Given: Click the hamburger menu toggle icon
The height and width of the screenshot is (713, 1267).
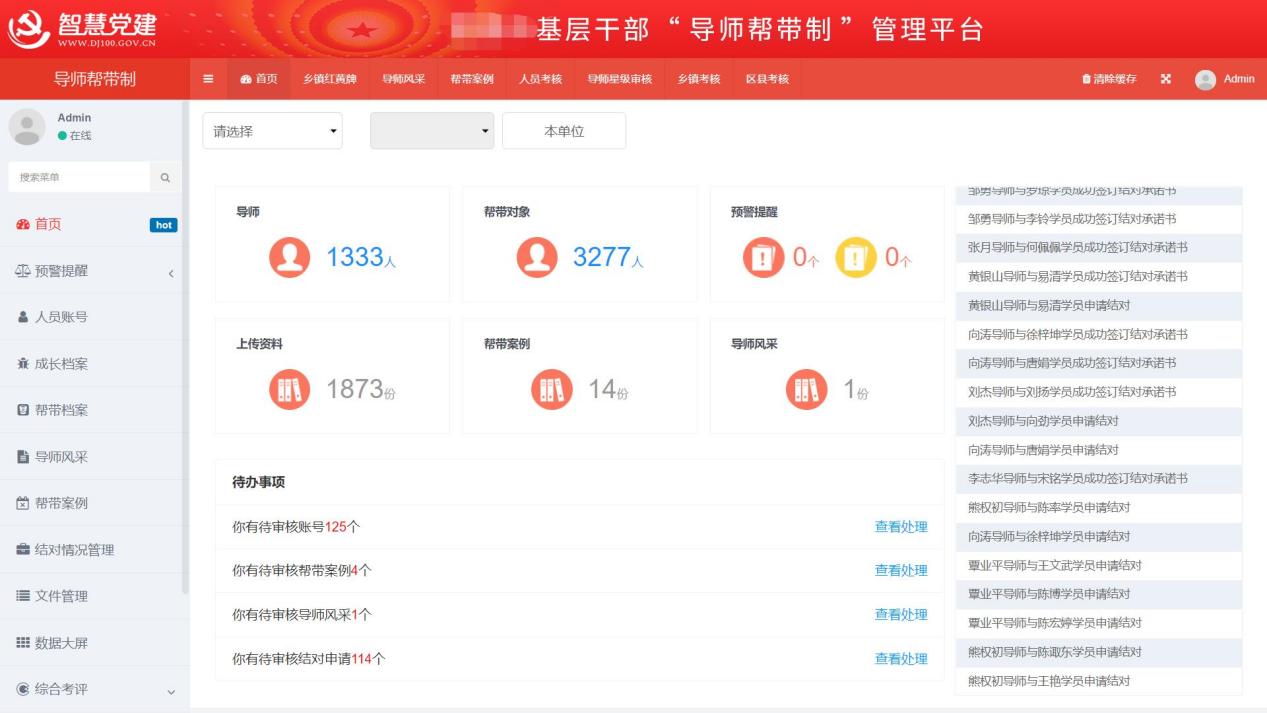Looking at the screenshot, I should tap(208, 79).
